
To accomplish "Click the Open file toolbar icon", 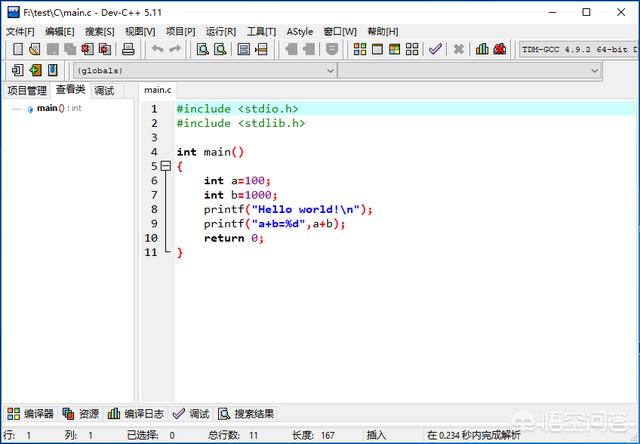I will (x=35, y=49).
